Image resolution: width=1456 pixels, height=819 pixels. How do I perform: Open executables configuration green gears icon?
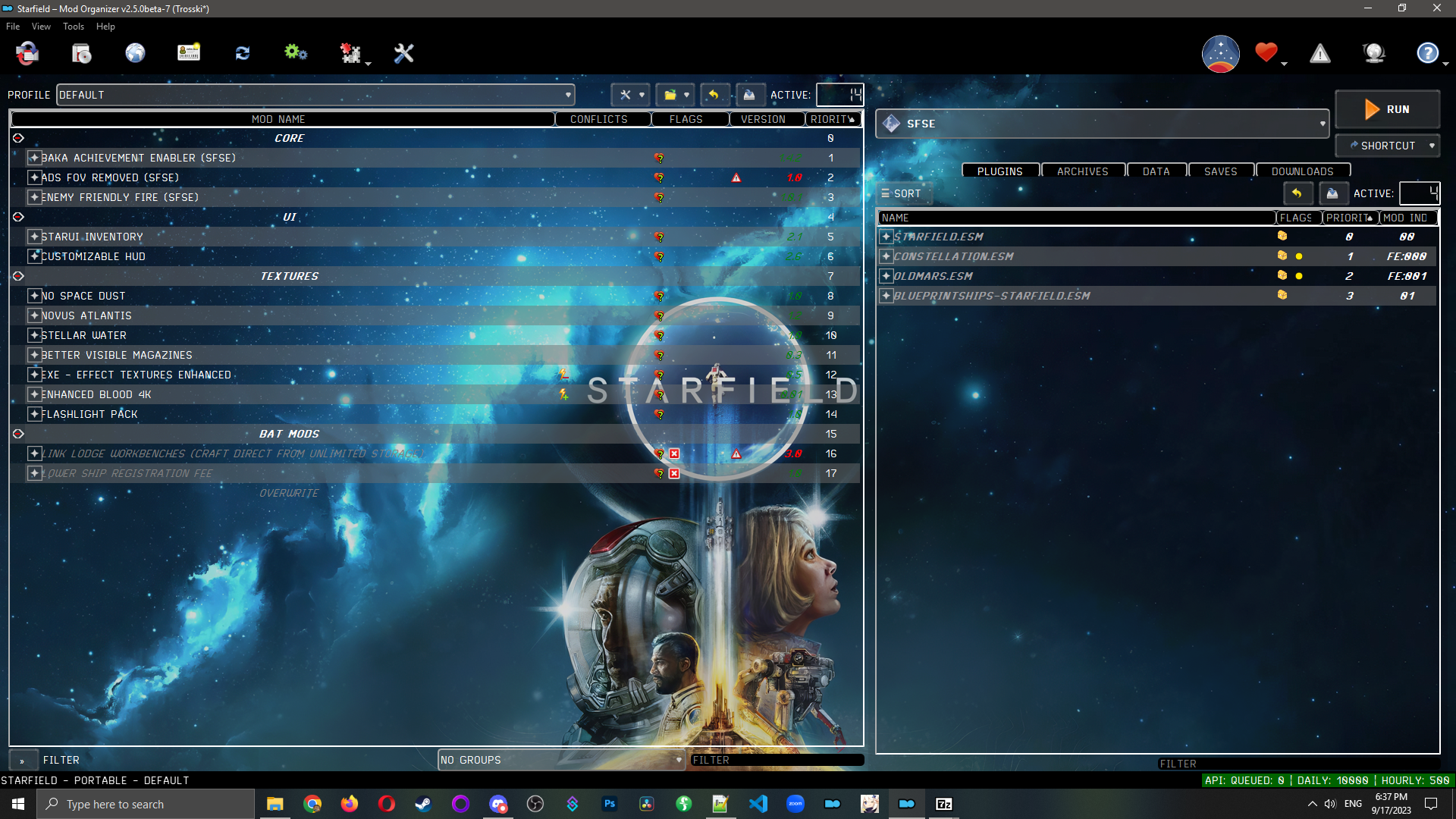click(x=296, y=53)
